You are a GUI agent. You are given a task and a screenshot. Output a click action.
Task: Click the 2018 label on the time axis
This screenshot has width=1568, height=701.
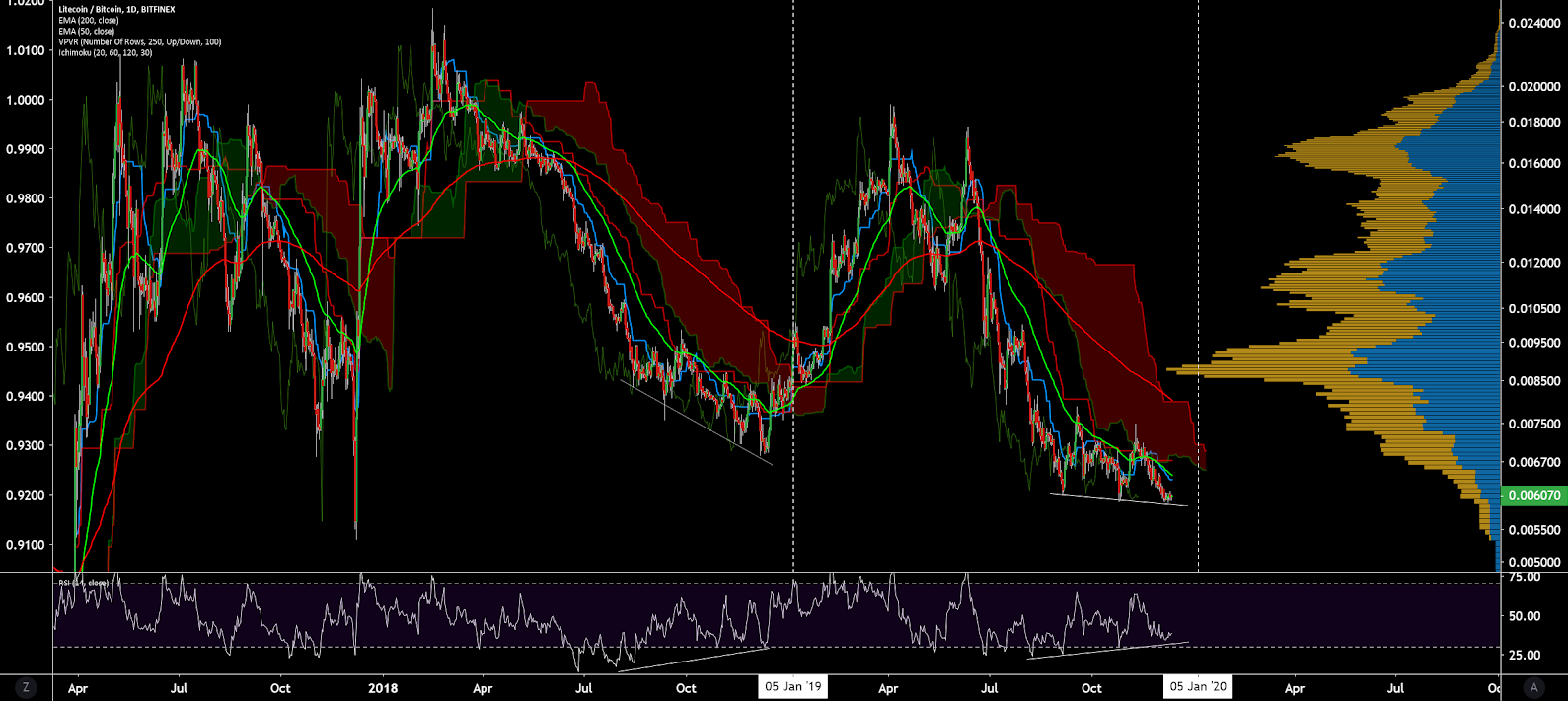pyautogui.click(x=382, y=688)
